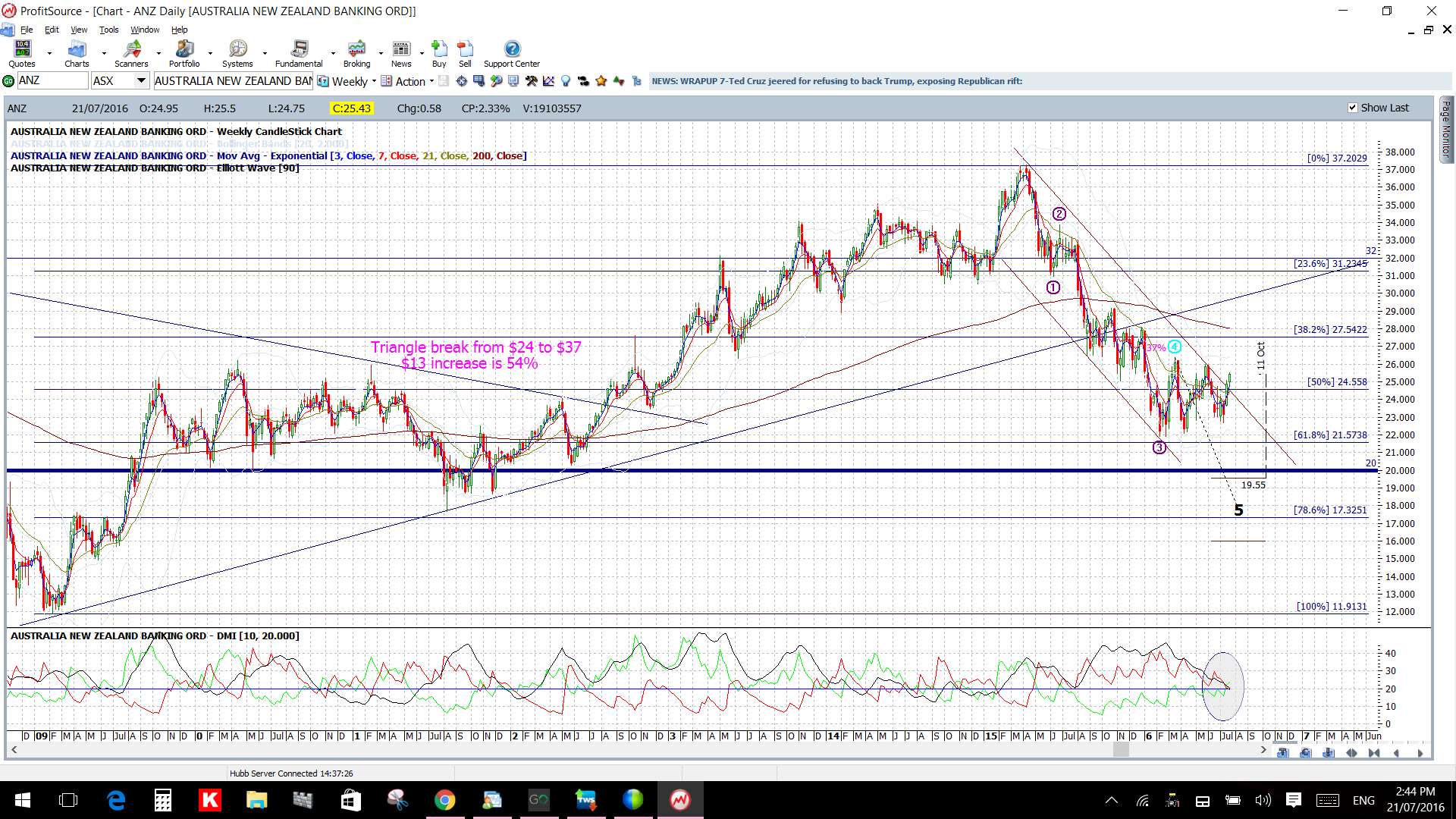This screenshot has width=1456, height=819.
Task: Click the green Go button beside ANZ
Action: click(9, 81)
